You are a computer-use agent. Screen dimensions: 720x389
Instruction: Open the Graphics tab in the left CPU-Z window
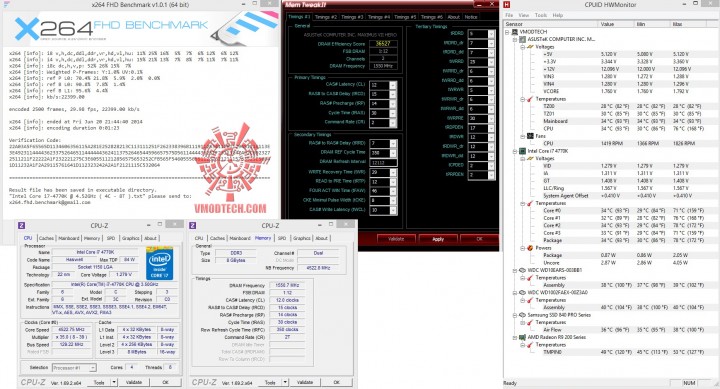(130, 238)
